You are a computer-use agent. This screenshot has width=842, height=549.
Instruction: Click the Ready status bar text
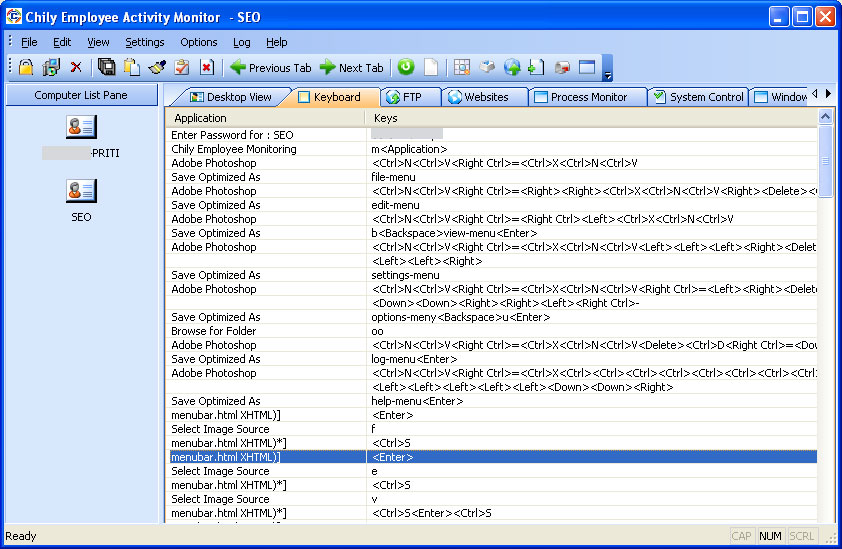[x=21, y=536]
